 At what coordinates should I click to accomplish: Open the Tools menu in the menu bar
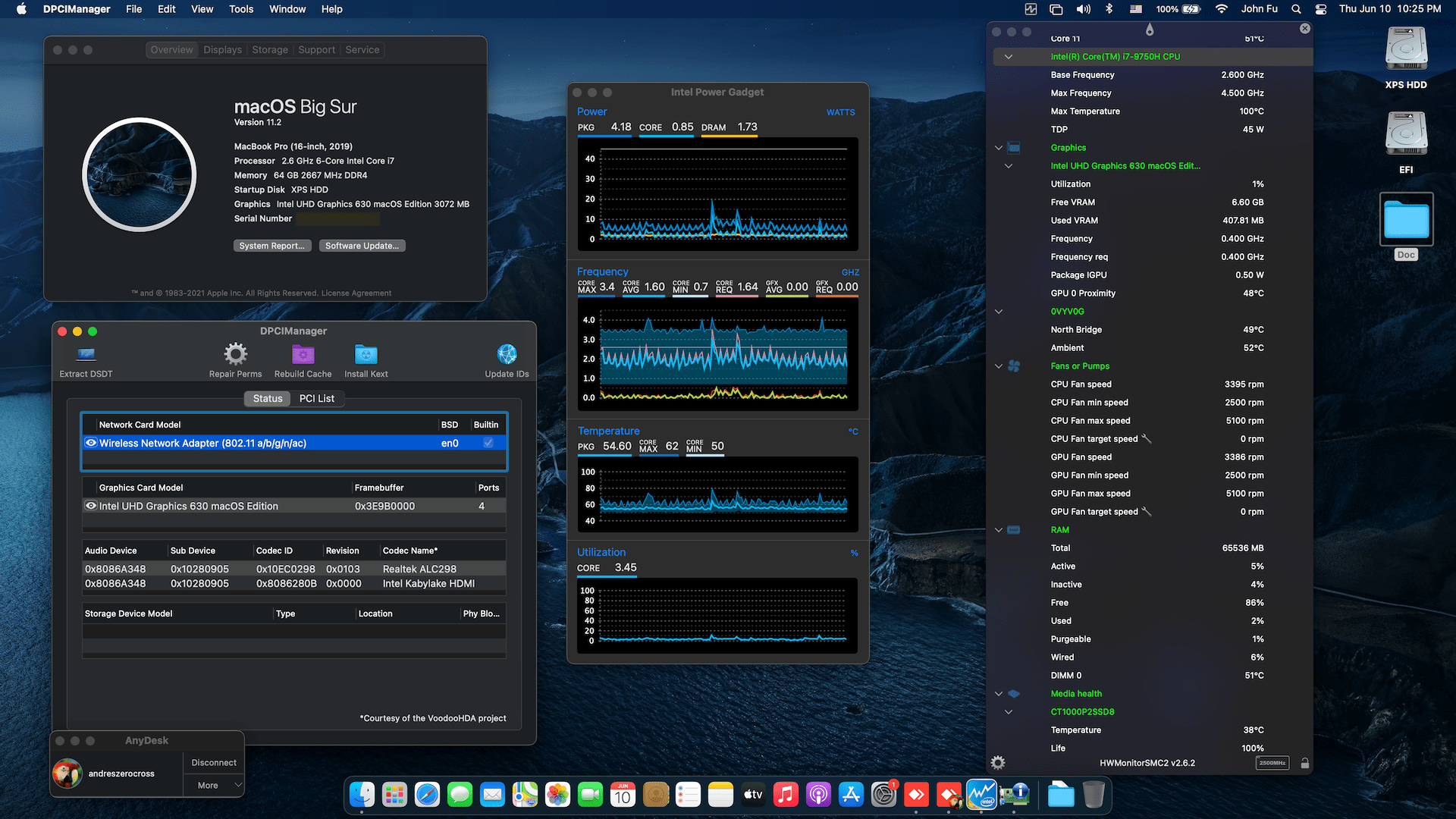(x=241, y=9)
